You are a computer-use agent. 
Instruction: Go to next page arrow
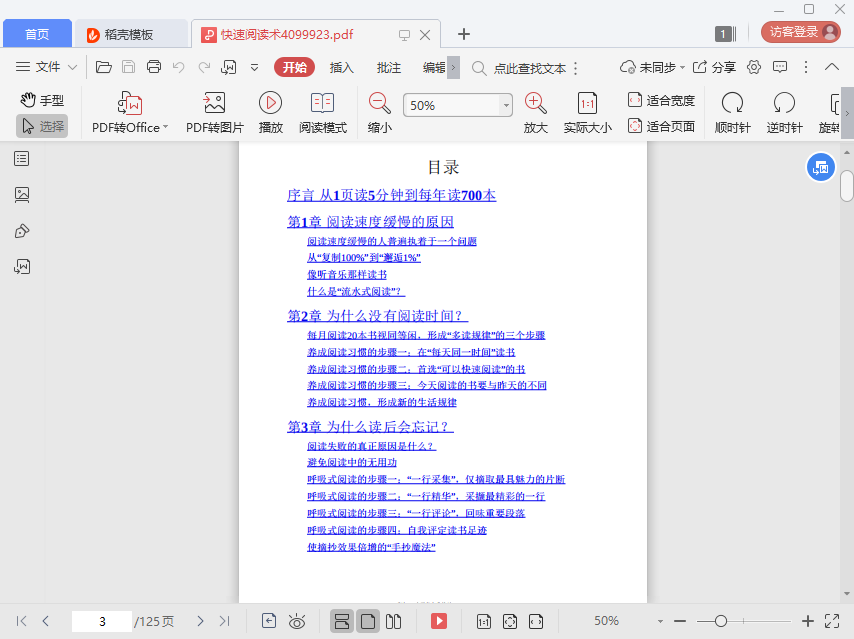pyautogui.click(x=200, y=621)
